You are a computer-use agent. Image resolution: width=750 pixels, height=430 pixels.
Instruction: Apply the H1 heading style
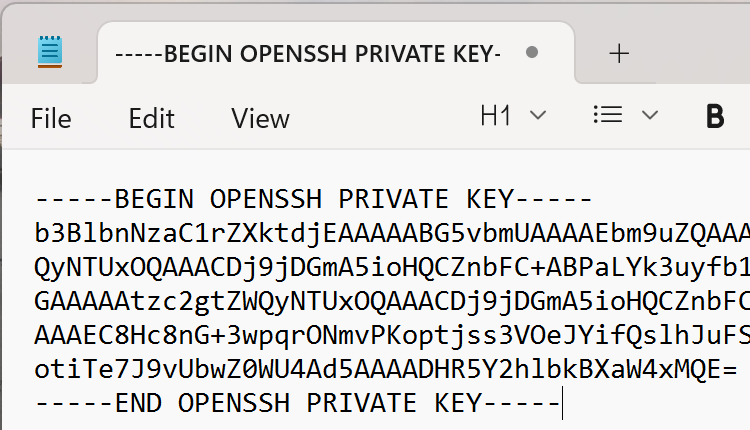[x=496, y=116]
